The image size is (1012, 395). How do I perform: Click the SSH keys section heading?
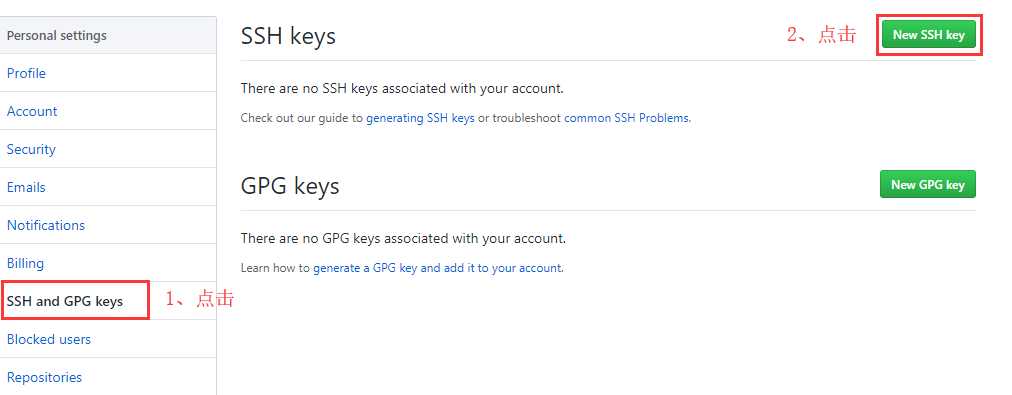(288, 36)
